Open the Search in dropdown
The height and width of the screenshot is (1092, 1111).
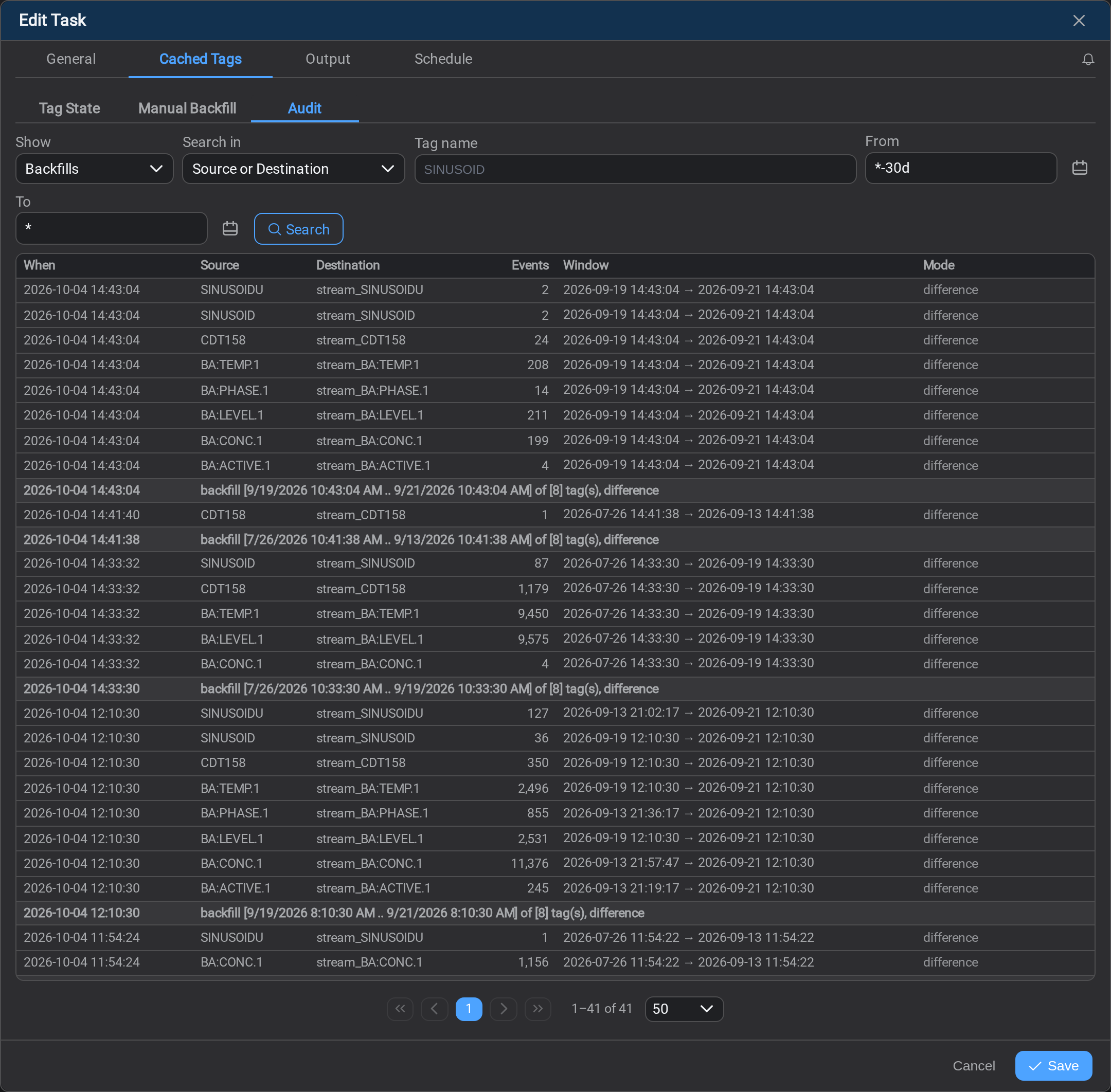click(293, 169)
